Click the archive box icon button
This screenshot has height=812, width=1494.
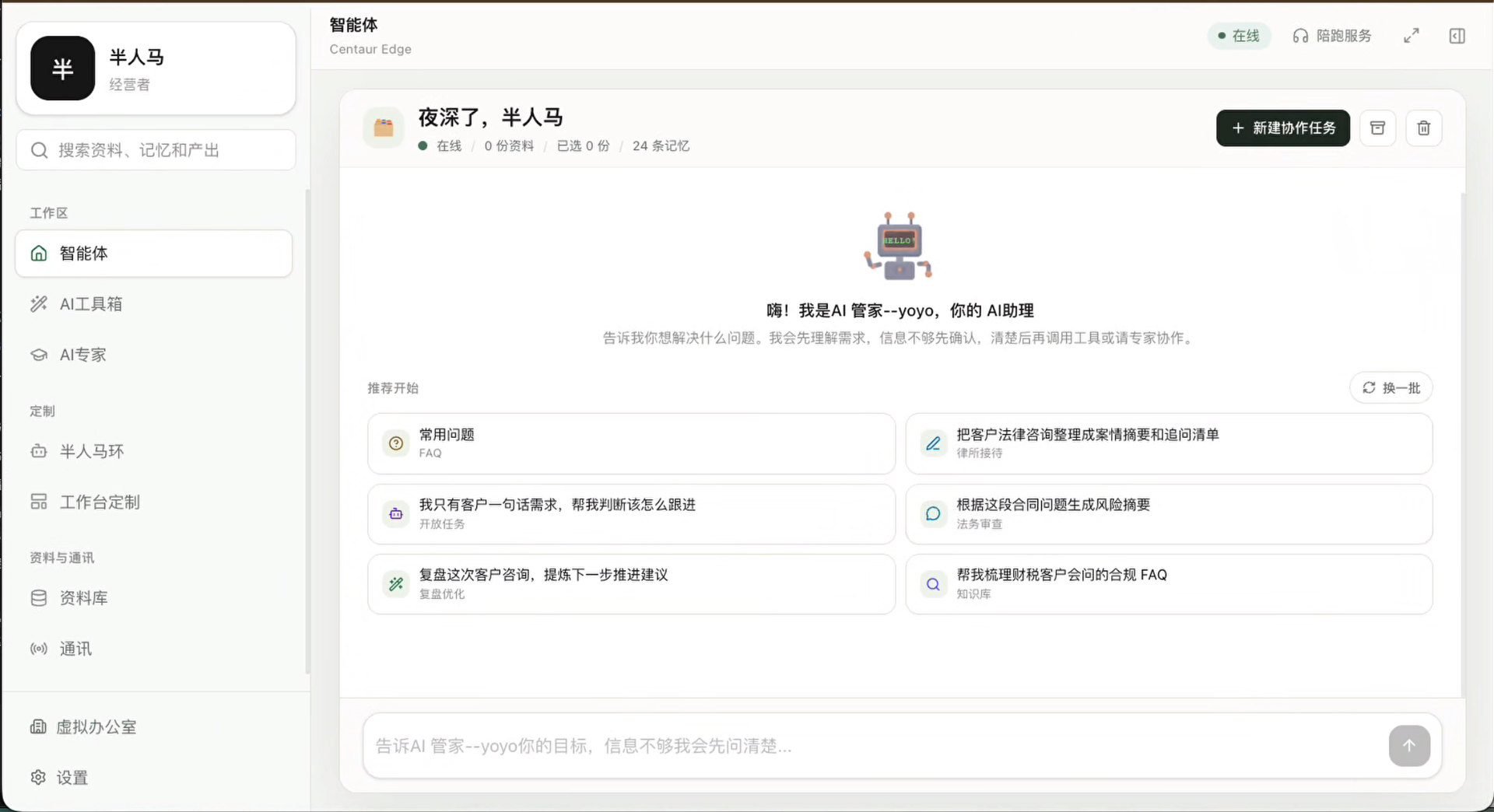tap(1377, 128)
